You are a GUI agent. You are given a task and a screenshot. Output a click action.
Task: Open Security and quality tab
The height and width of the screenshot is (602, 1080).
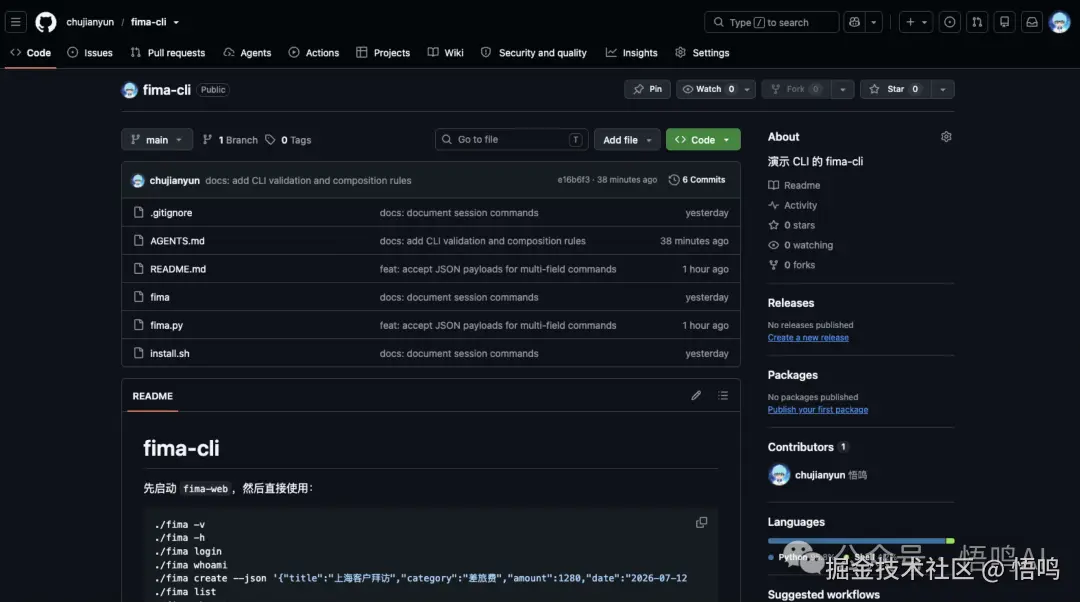click(534, 52)
